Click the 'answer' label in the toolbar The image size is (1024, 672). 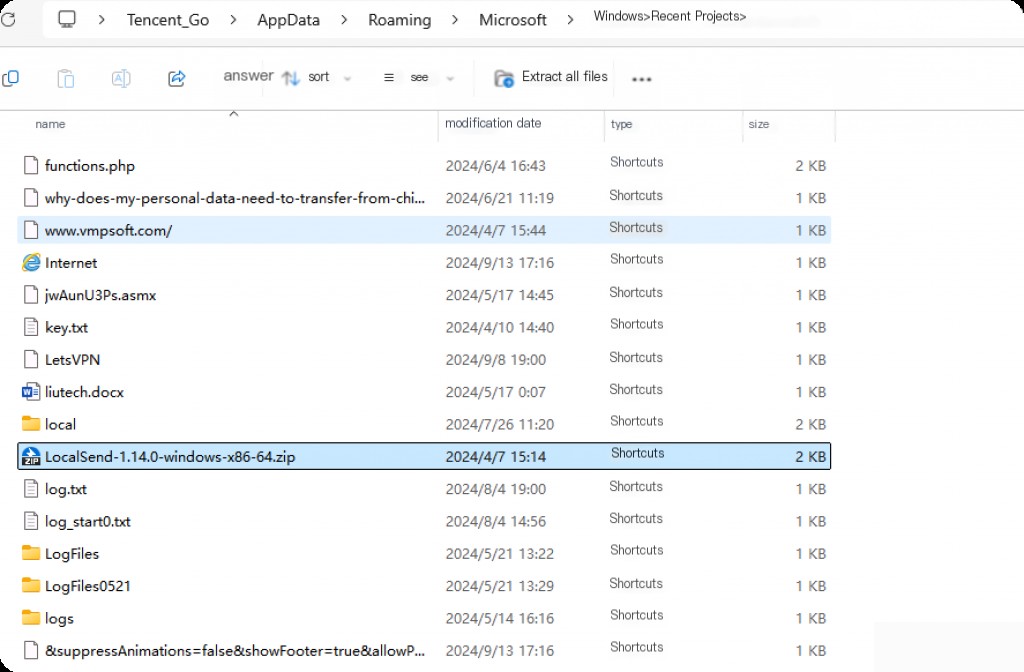click(x=248, y=76)
